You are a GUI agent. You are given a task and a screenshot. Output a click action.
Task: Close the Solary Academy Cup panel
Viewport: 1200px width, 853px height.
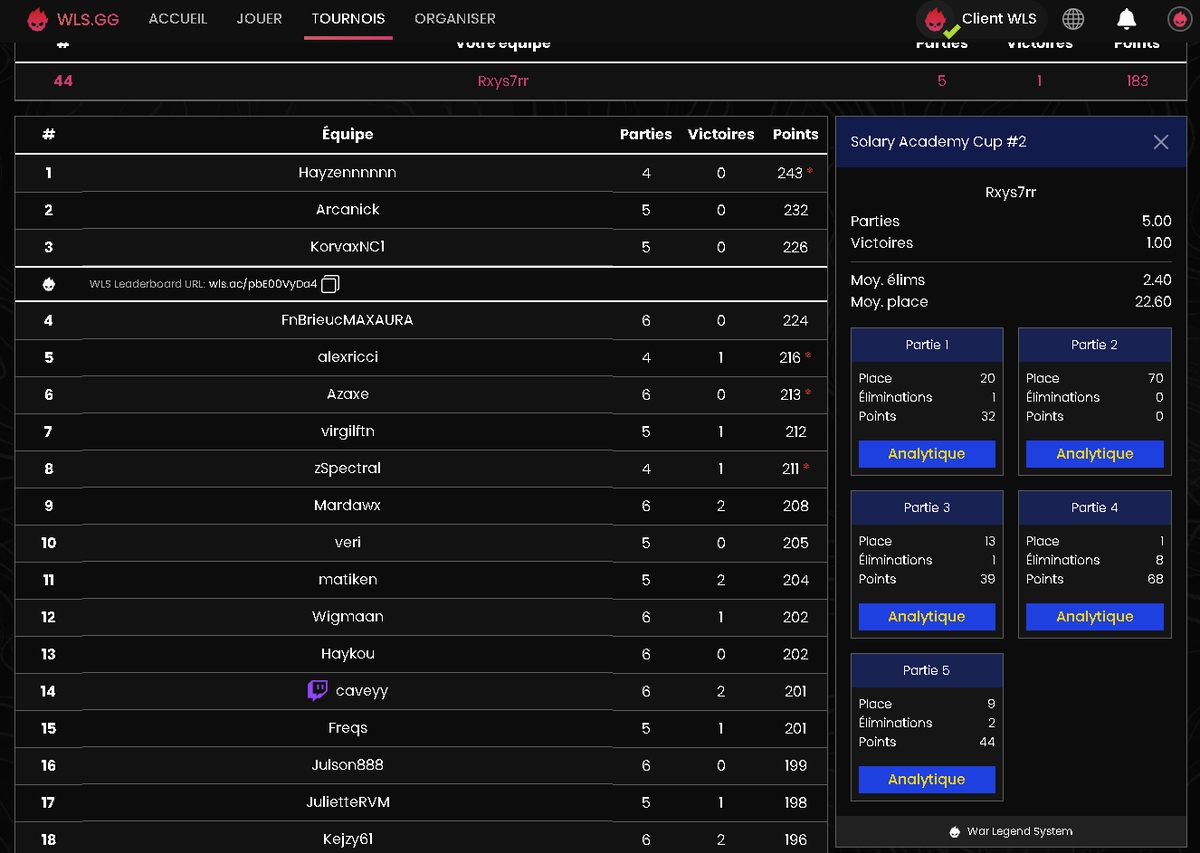point(1161,142)
